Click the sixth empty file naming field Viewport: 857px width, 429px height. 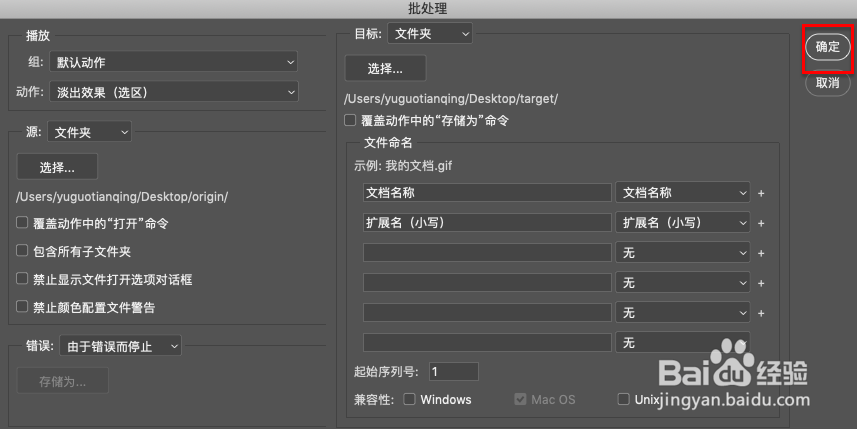(x=487, y=343)
